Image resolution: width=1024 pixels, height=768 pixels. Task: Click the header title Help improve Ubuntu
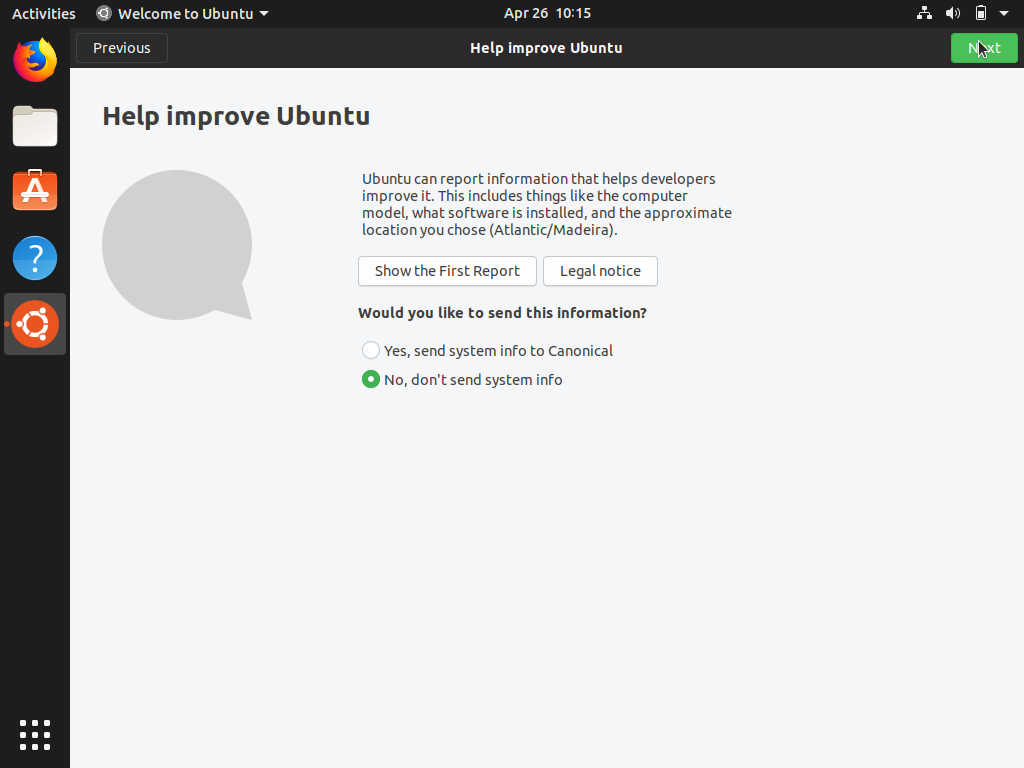(546, 48)
